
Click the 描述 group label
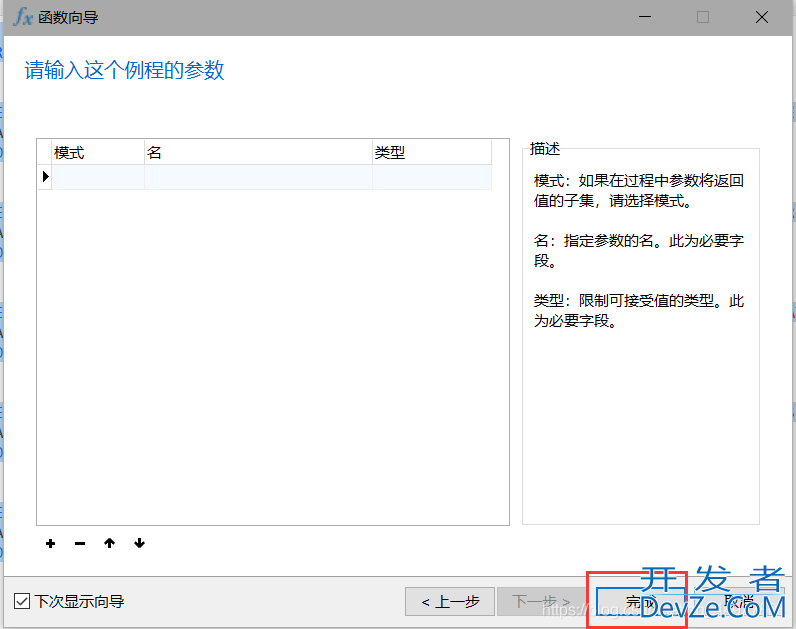click(x=545, y=149)
